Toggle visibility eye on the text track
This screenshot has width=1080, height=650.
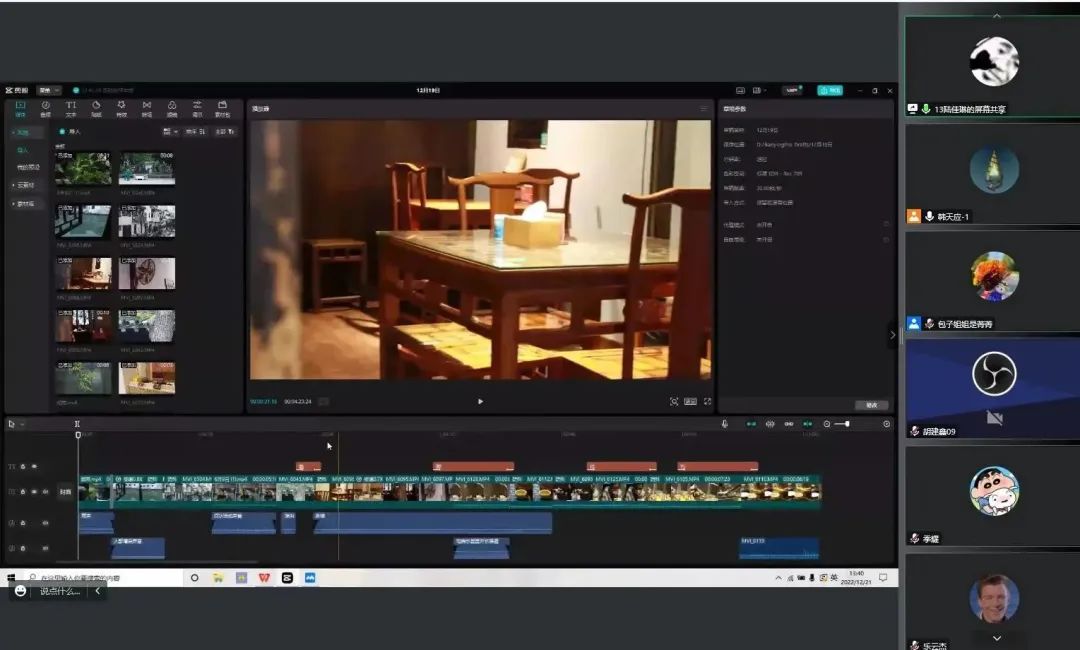[x=34, y=466]
